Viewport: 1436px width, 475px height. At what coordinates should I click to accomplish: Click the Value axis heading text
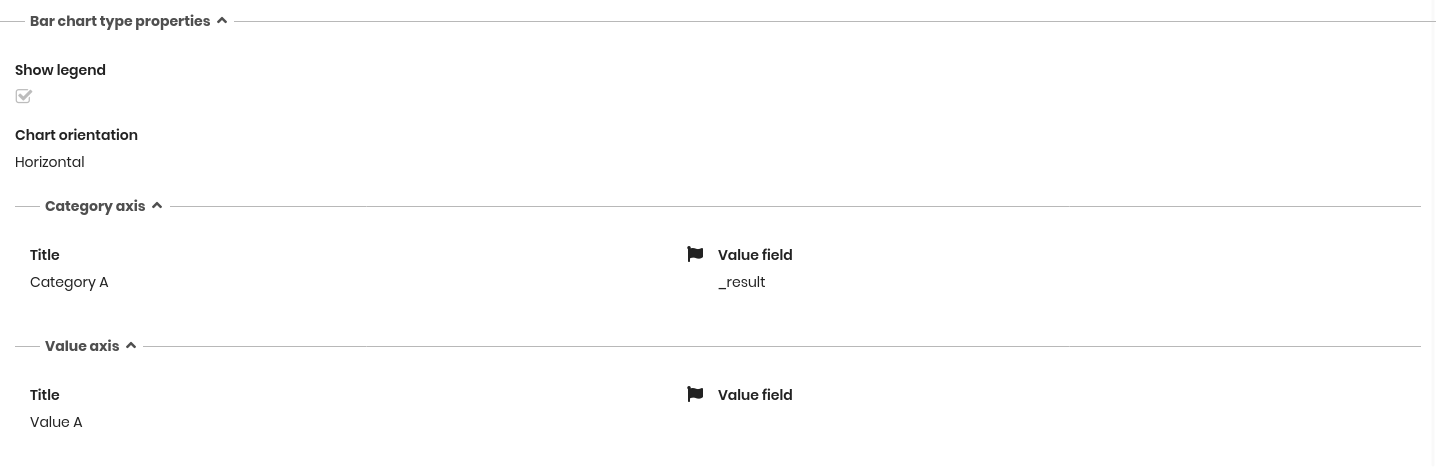82,346
